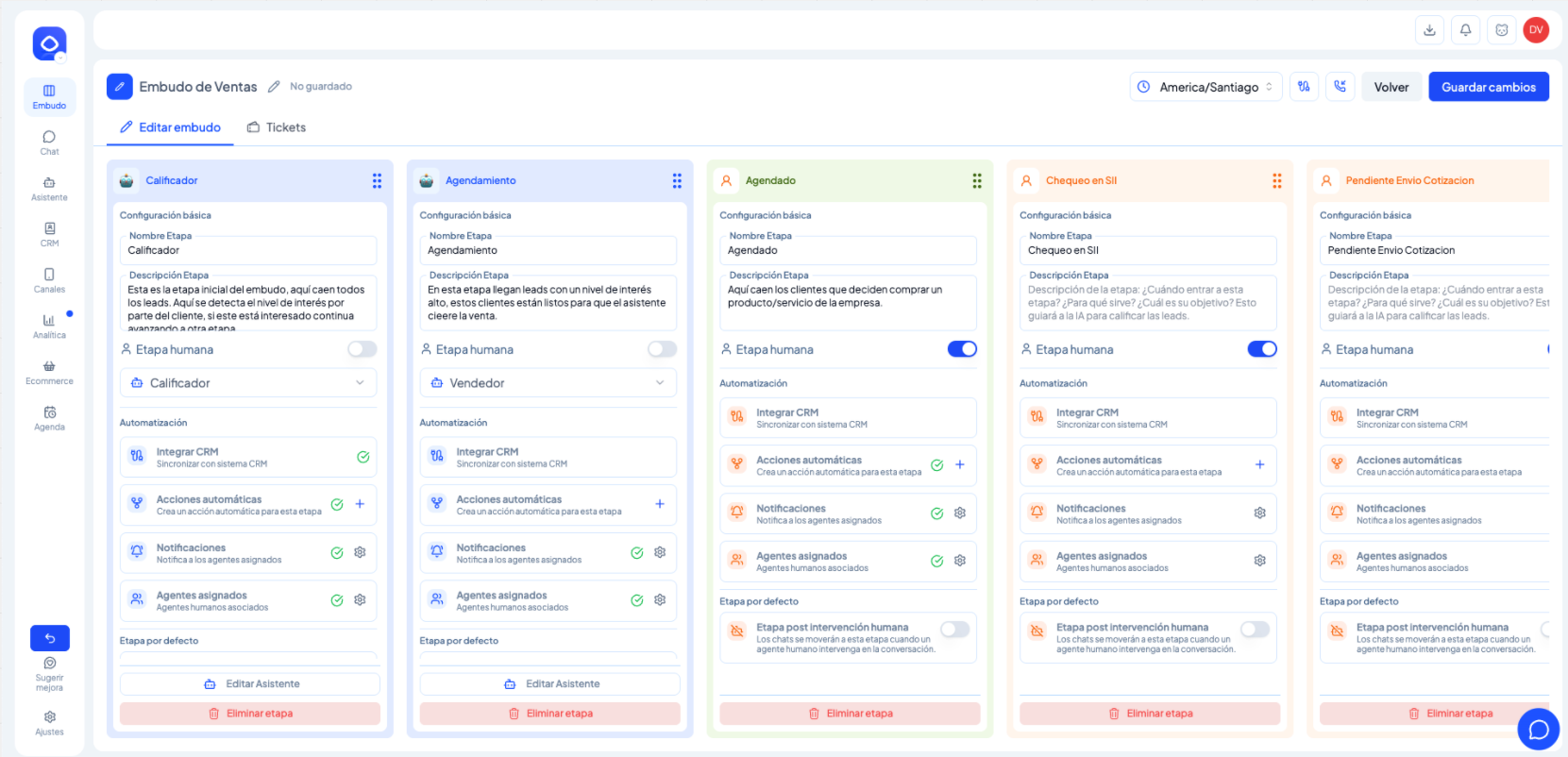Open the chat bubble widget at the bottom right
This screenshot has width=1568, height=757.
(1539, 729)
